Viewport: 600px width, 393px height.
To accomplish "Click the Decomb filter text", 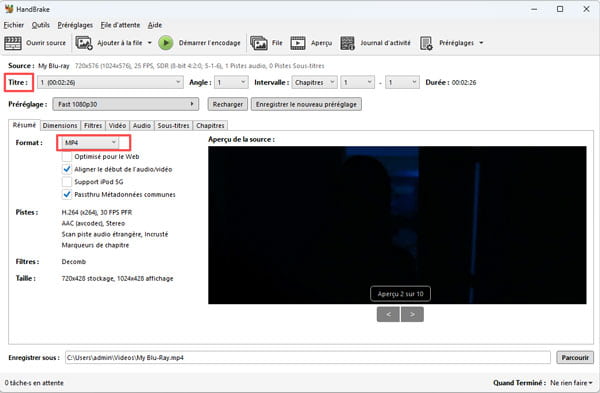I will pos(73,262).
